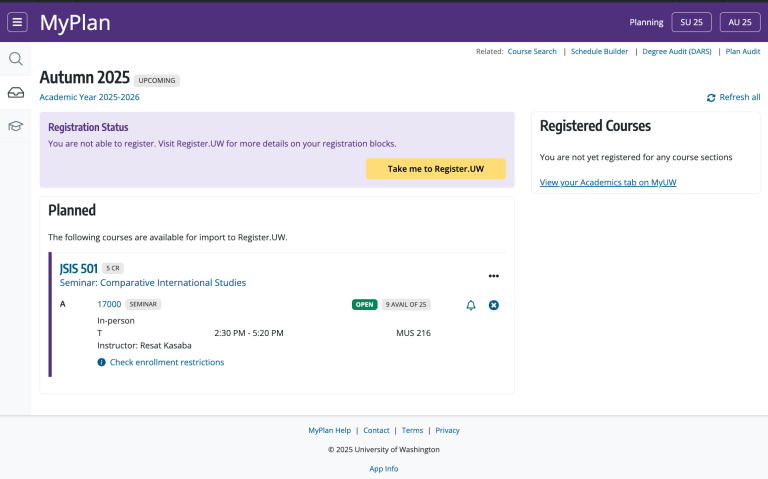Viewport: 768px width, 479px height.
Task: Click the SEMINAR section type badge
Action: (x=143, y=304)
